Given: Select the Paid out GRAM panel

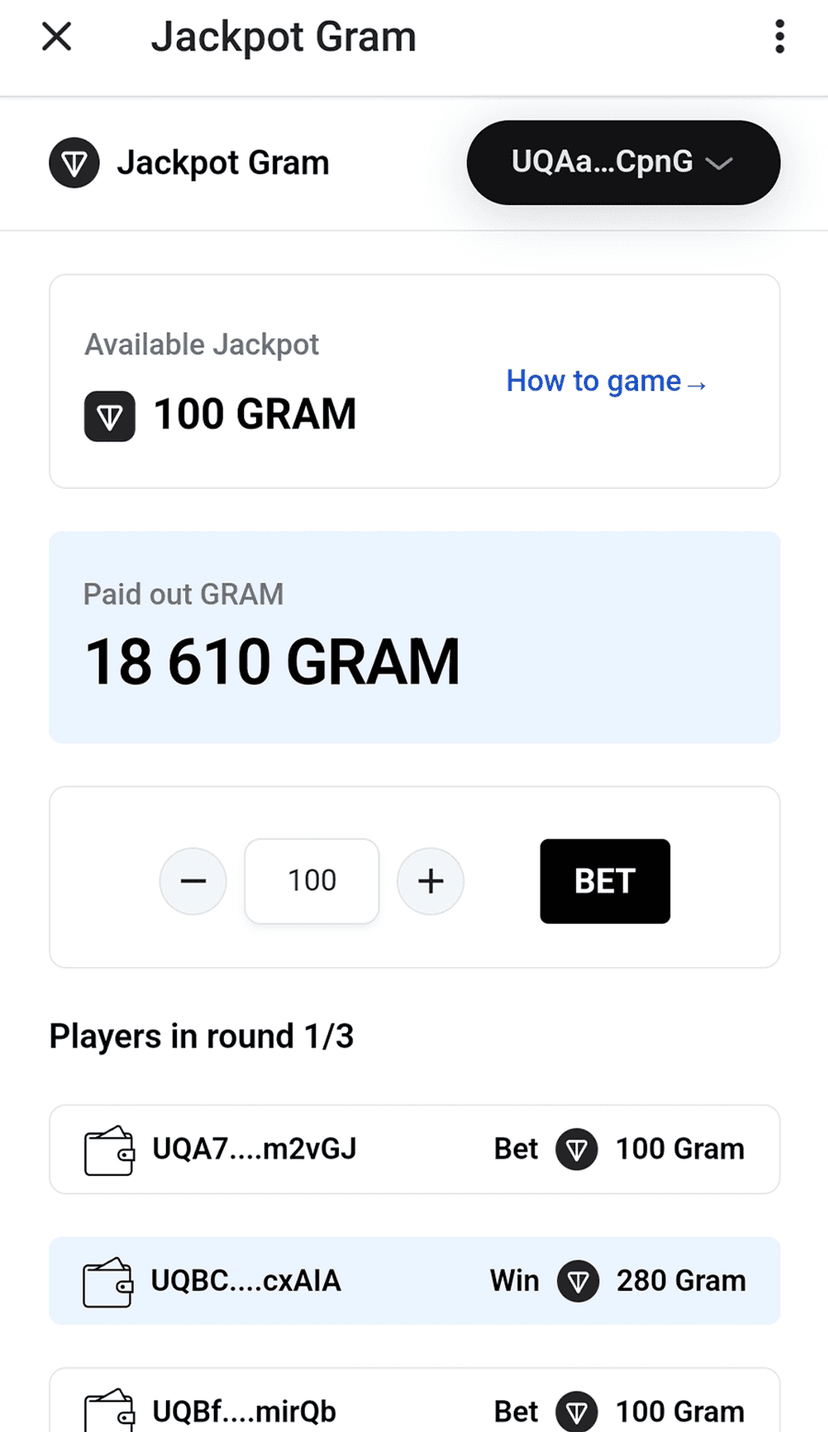Looking at the screenshot, I should pos(414,637).
